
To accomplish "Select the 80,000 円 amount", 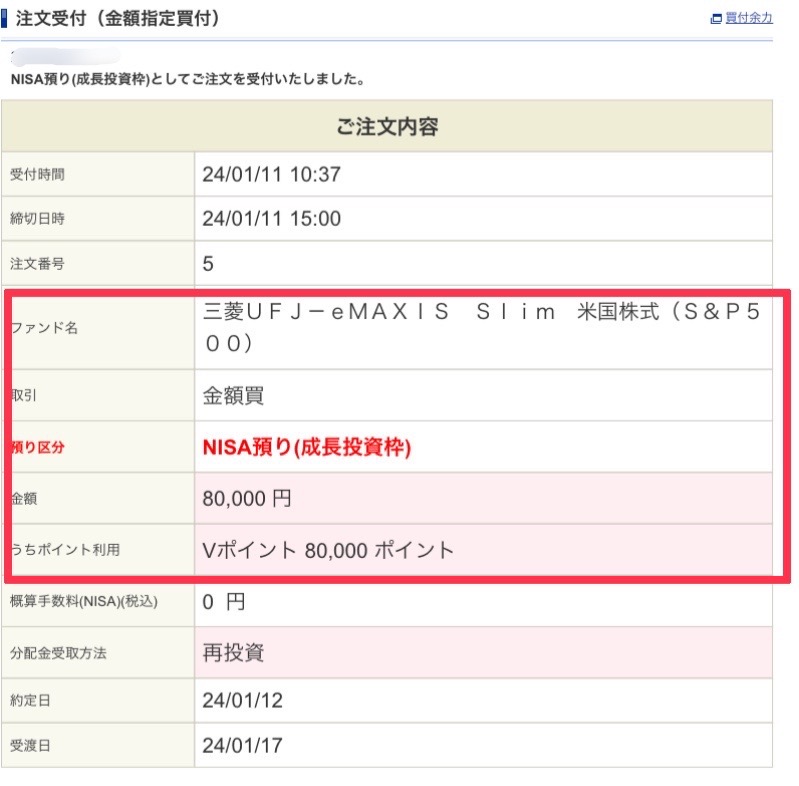I will tap(247, 499).
